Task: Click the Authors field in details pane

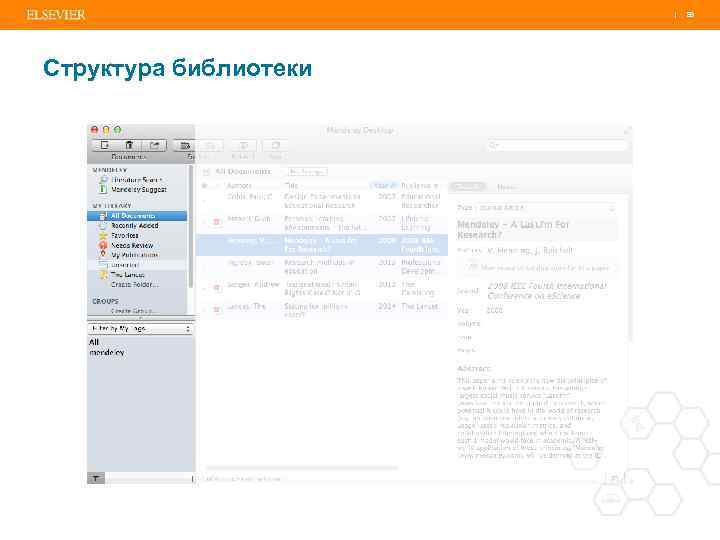Action: coord(529,251)
